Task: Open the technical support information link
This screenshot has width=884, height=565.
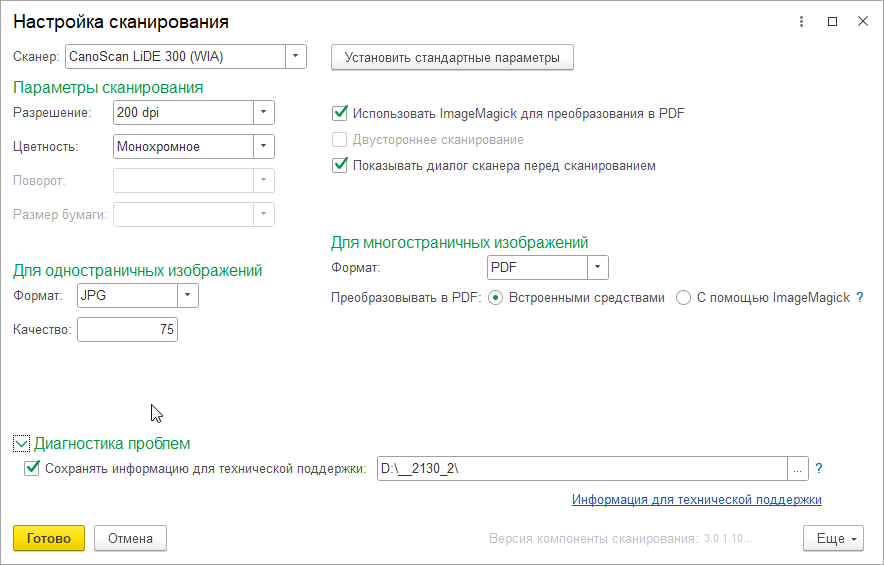Action: pos(696,499)
